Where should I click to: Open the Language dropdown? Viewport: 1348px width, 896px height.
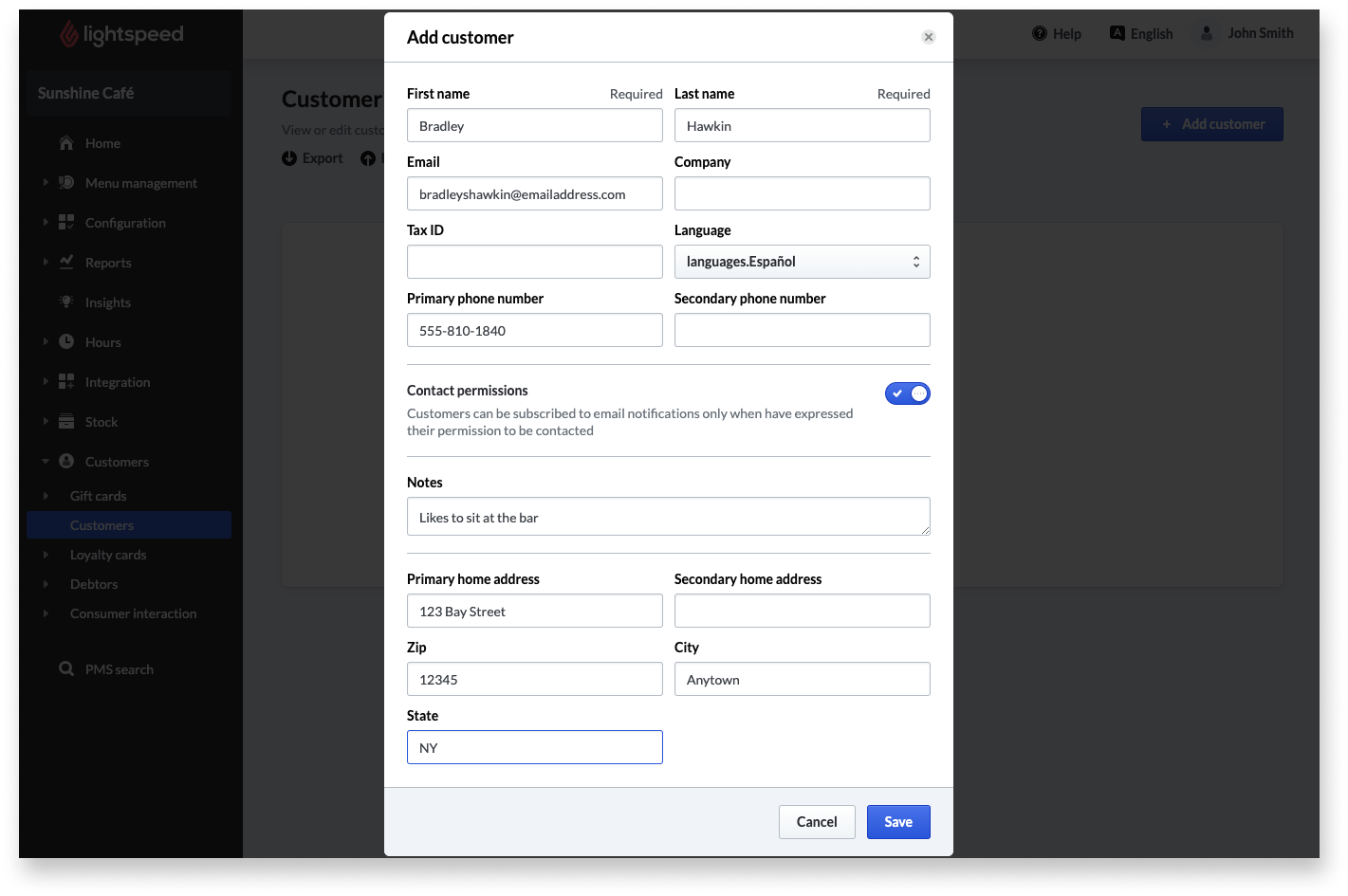pos(803,262)
